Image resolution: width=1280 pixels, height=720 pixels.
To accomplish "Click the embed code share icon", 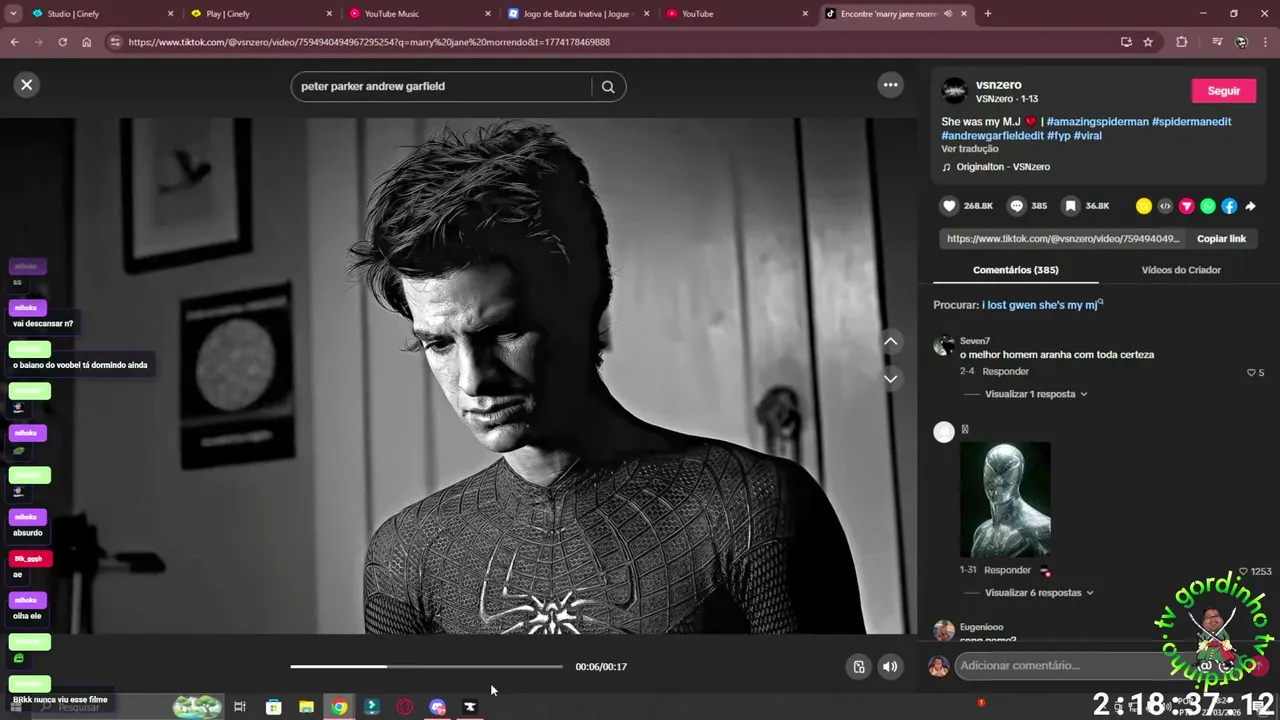I will point(1165,206).
